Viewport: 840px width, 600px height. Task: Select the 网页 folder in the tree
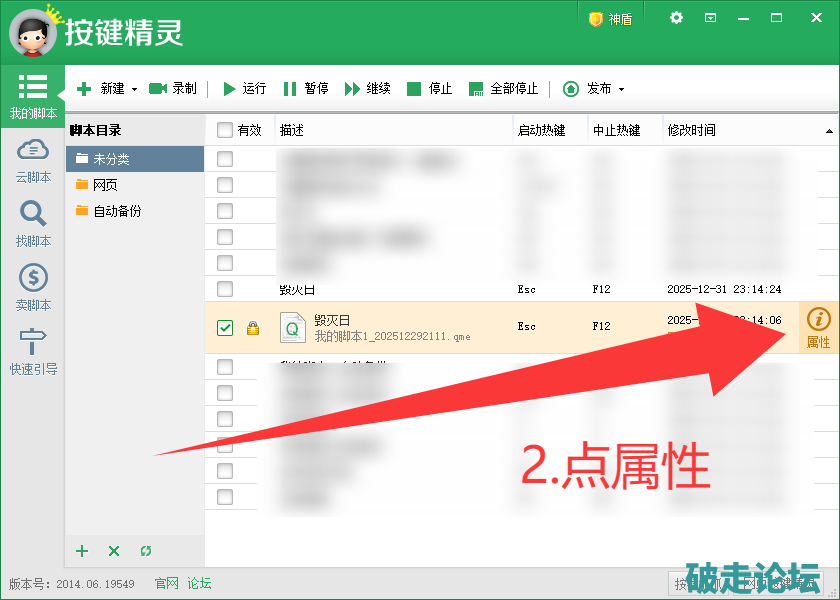(x=105, y=185)
